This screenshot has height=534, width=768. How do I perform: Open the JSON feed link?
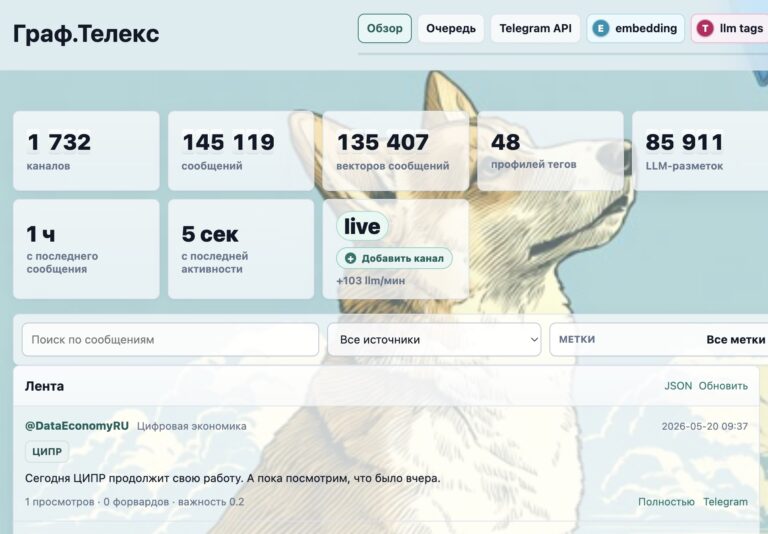click(678, 386)
